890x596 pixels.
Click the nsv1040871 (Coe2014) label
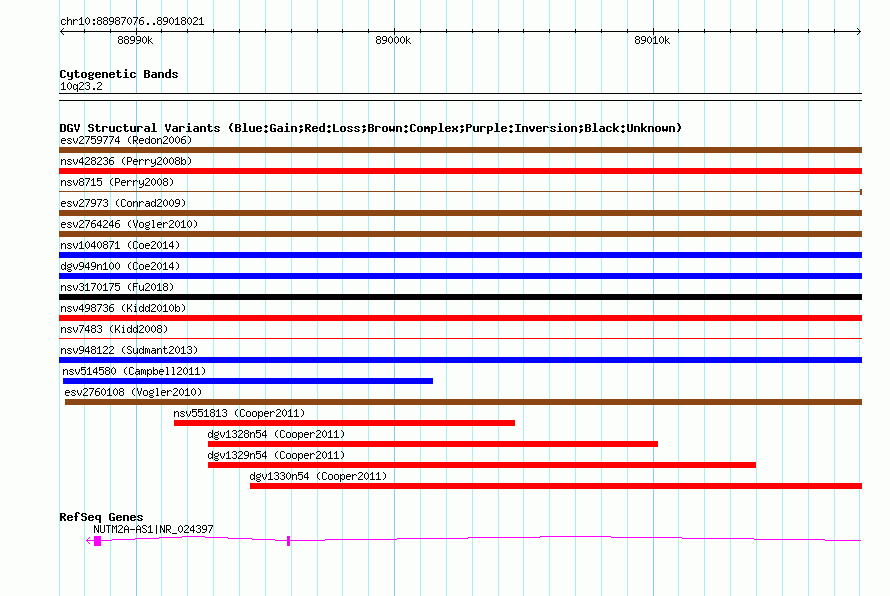coord(120,245)
